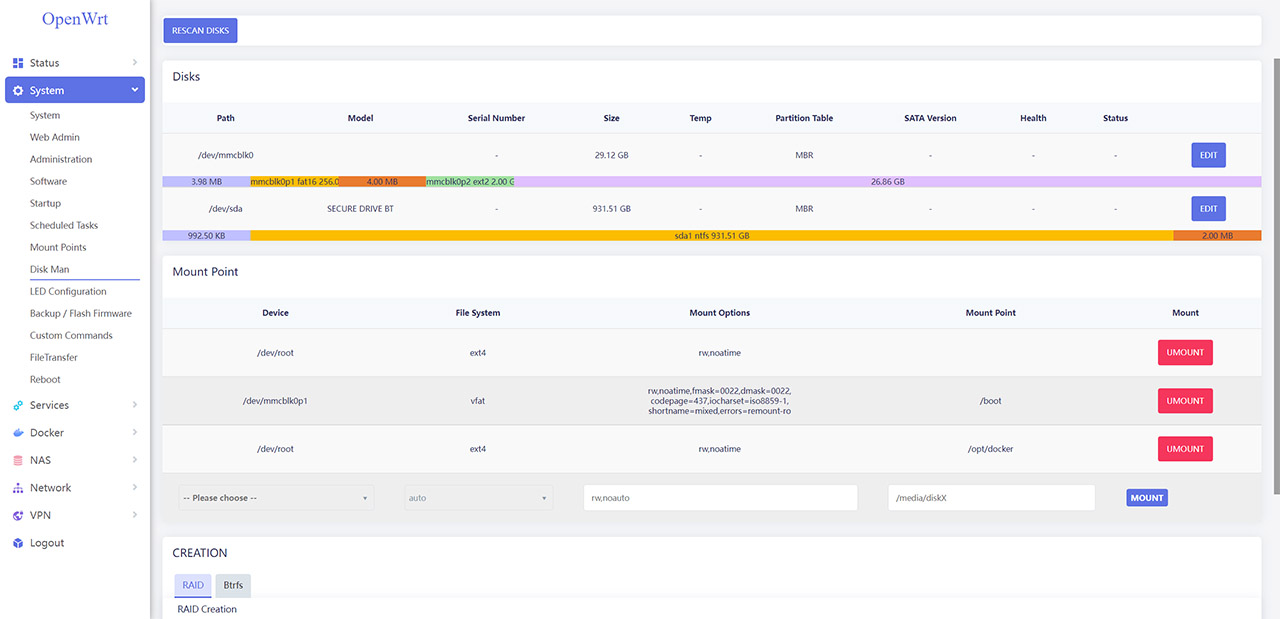Click the Logout cube icon
The width and height of the screenshot is (1280, 619).
click(x=18, y=543)
